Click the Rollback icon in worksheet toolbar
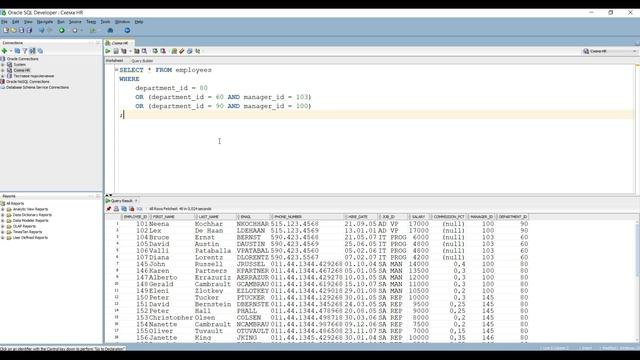The image size is (640, 360). pyautogui.click(x=163, y=51)
